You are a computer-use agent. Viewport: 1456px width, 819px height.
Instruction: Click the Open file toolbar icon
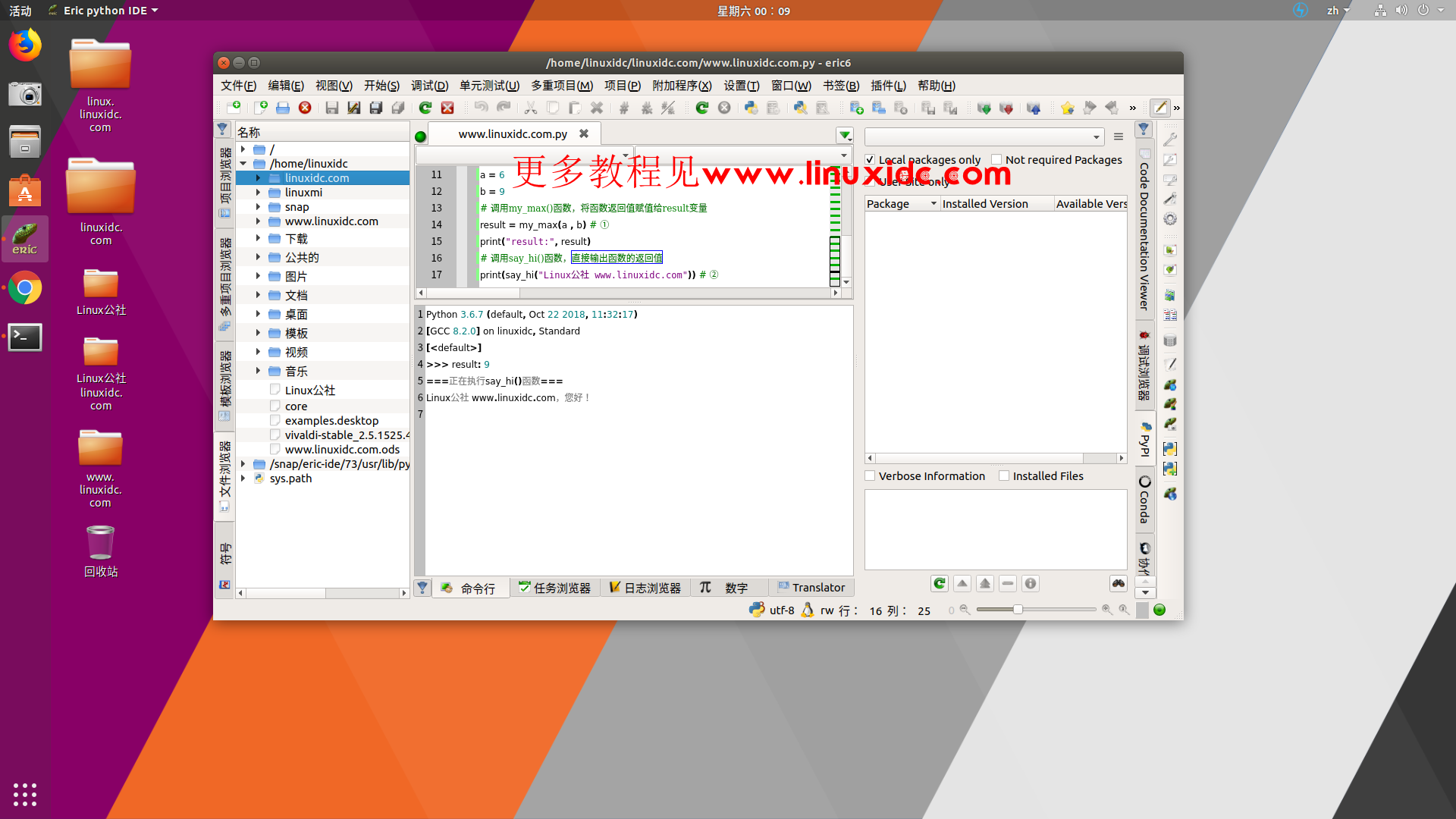283,108
